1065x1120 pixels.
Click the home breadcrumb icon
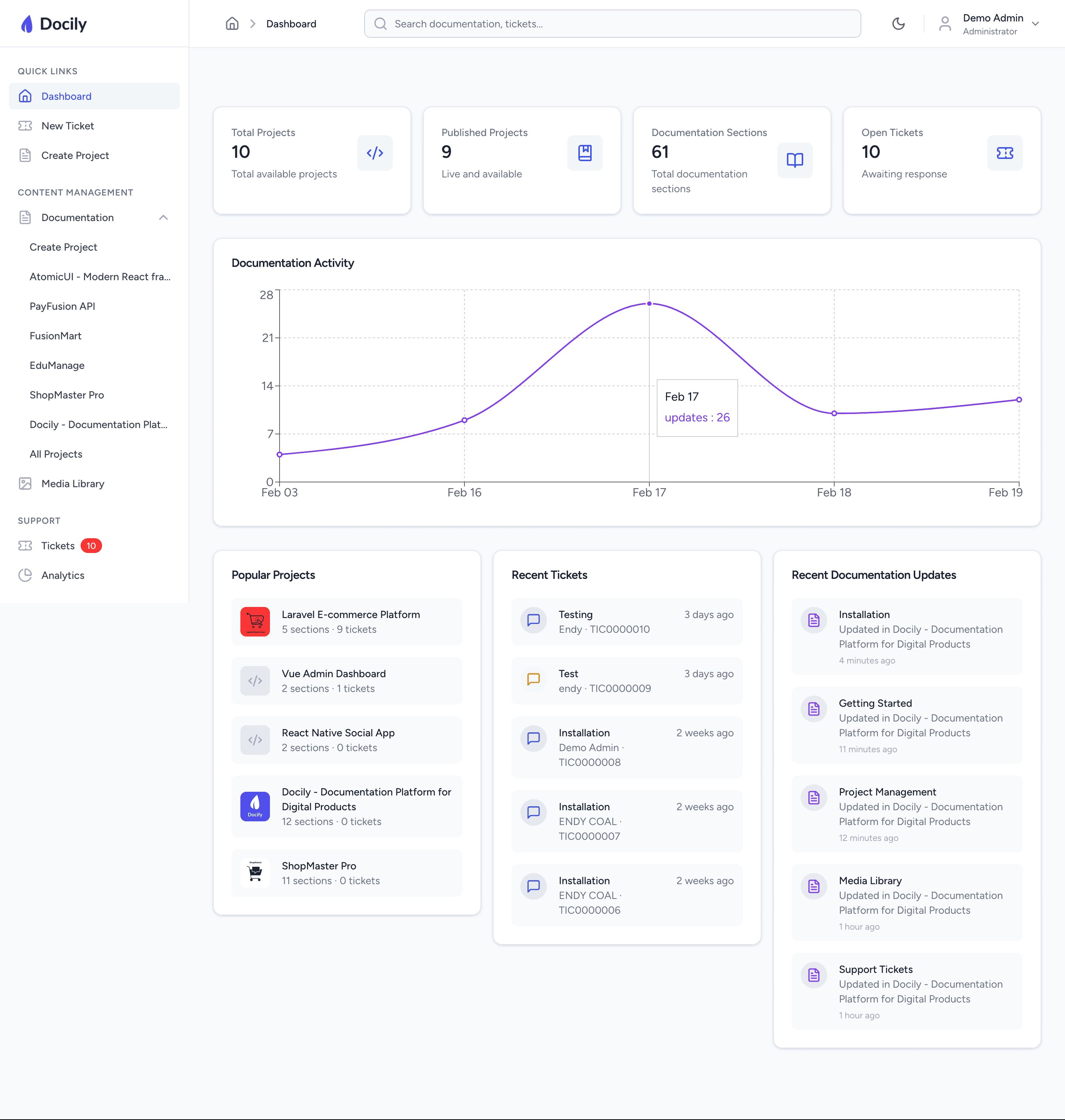[231, 24]
